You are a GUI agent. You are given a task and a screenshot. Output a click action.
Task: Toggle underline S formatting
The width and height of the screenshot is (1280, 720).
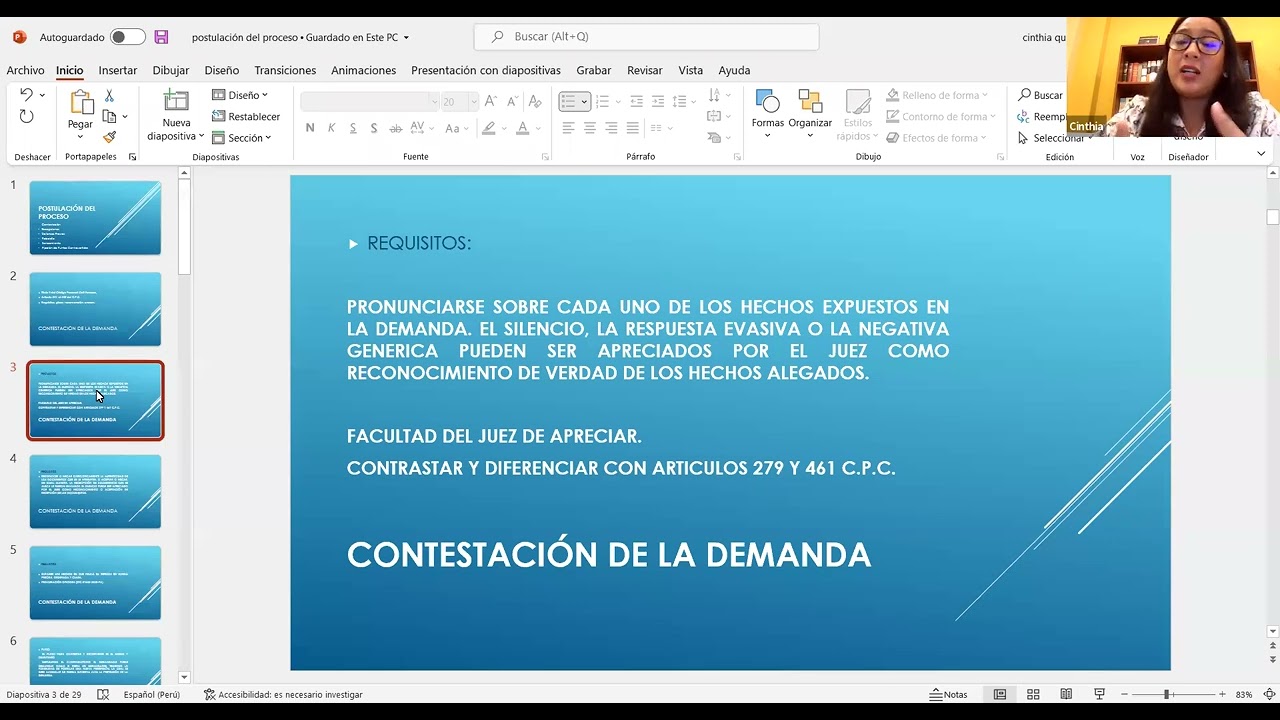353,128
